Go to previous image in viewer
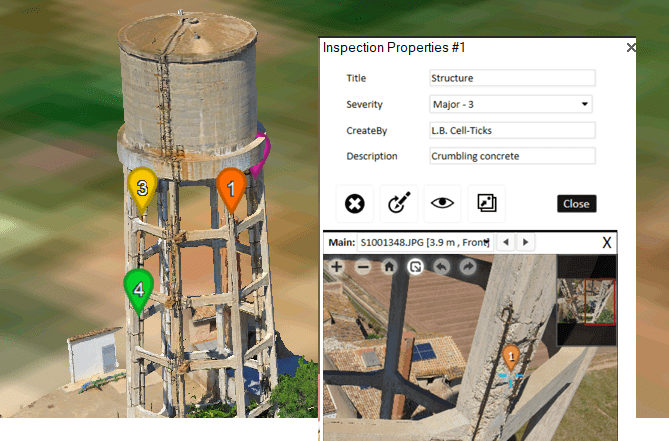669x441 pixels. (x=508, y=242)
